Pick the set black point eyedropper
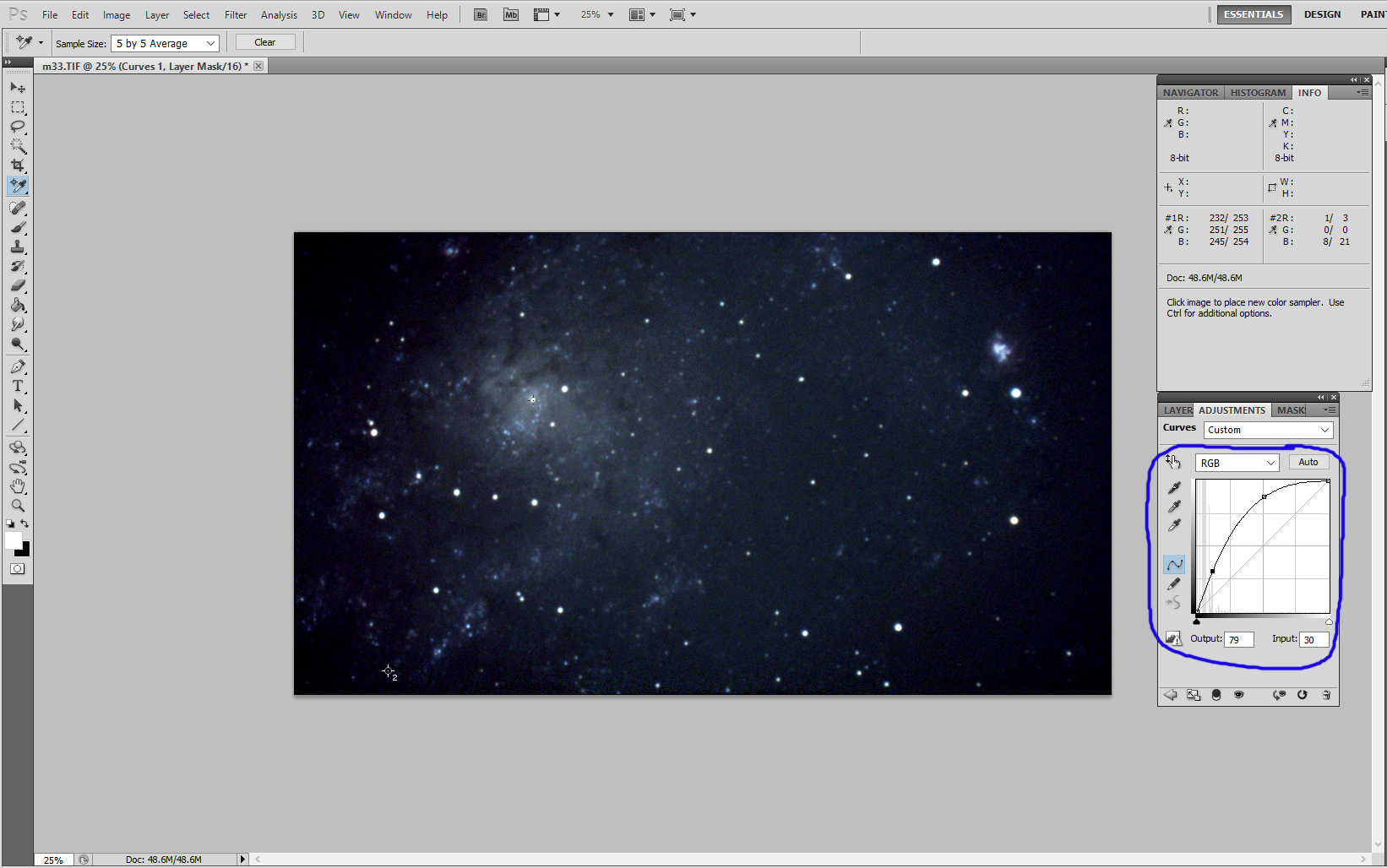Screen dimensions: 1387x868 [1174, 487]
